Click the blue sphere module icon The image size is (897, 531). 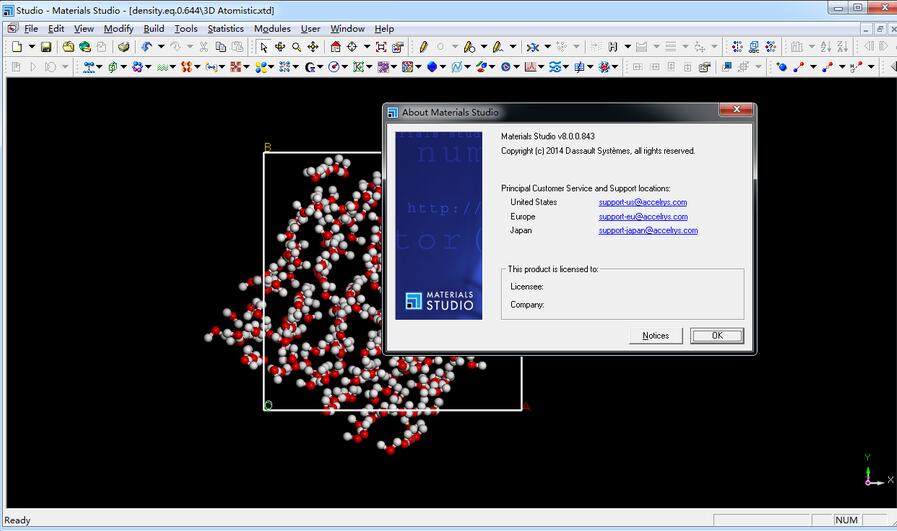(432, 67)
